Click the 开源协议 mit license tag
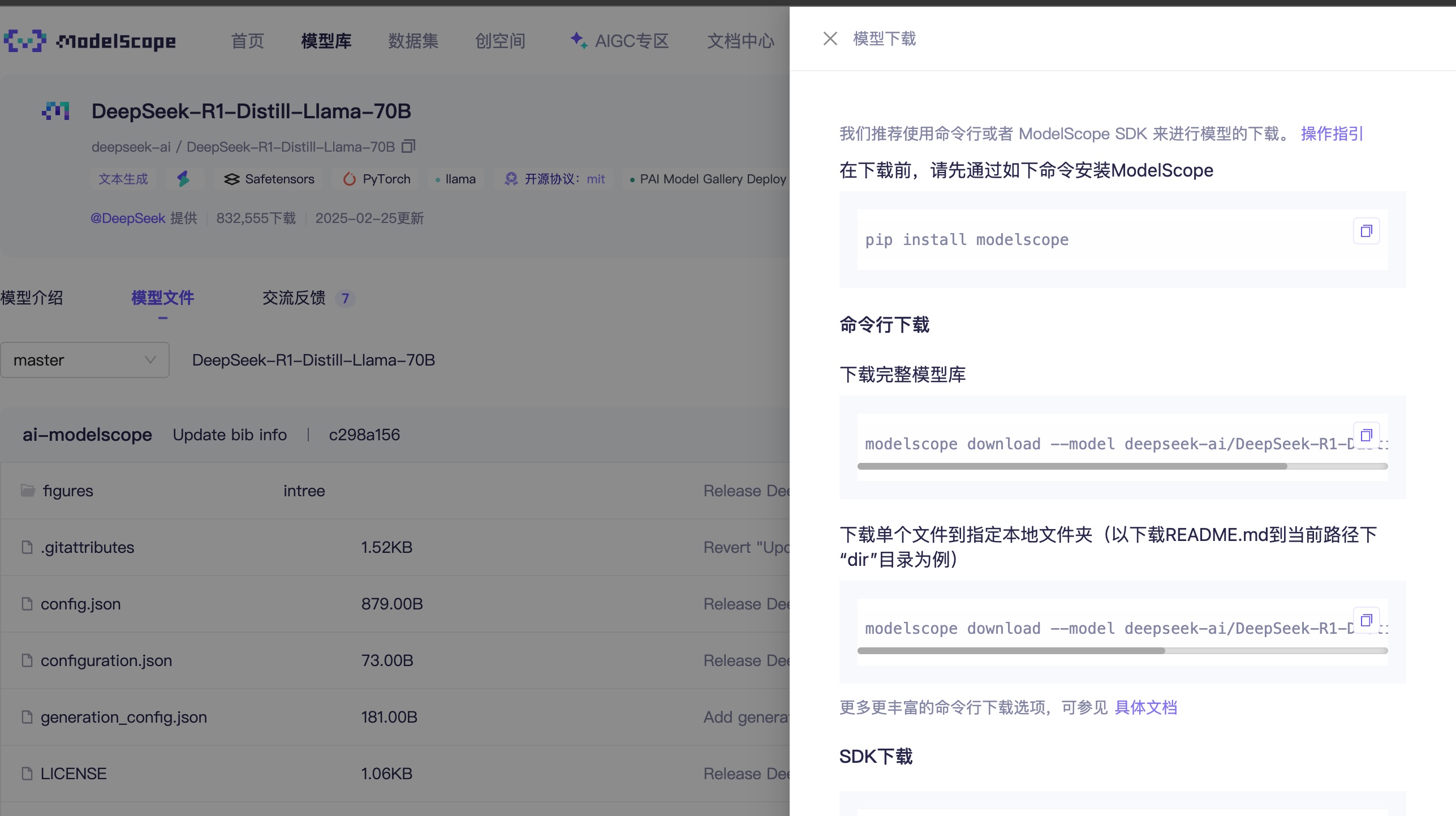Screen dimensions: 1456x816 [554, 179]
